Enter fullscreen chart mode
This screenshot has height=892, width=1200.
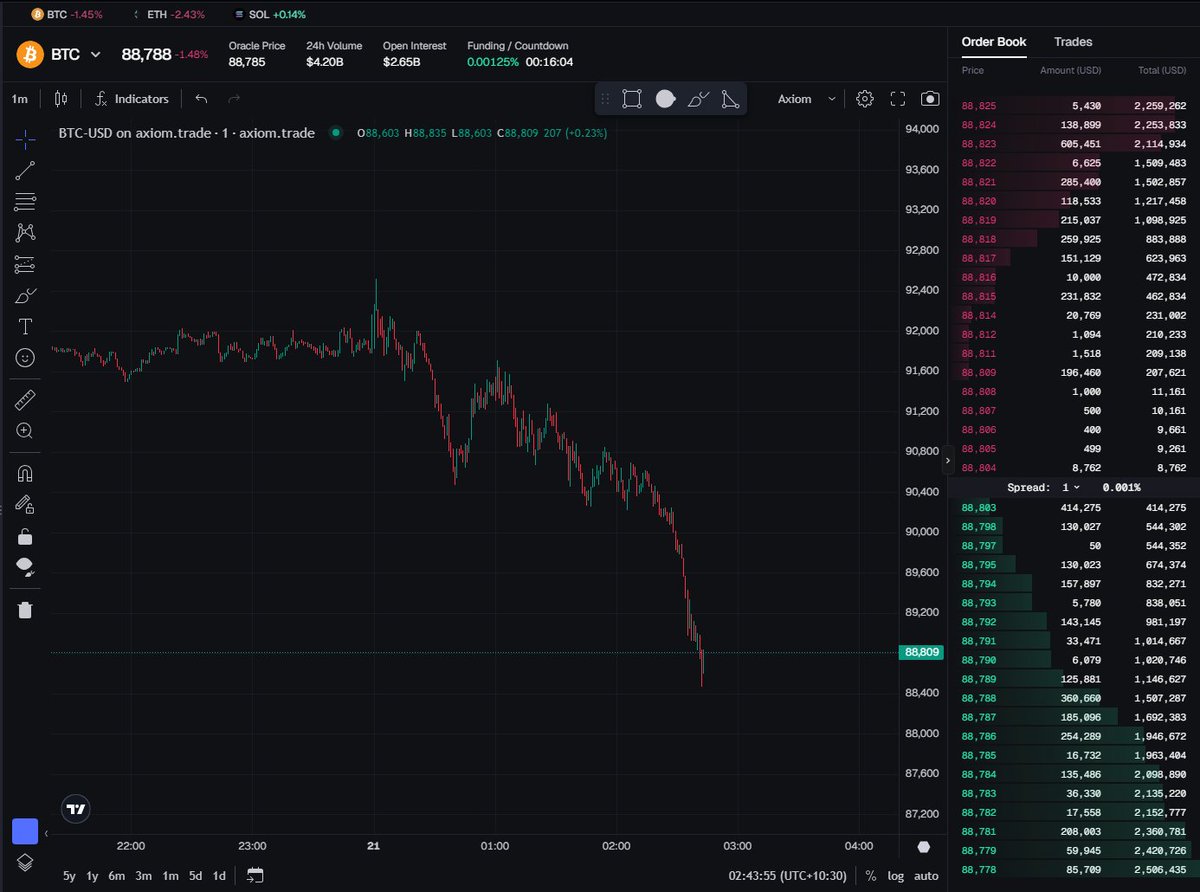898,99
